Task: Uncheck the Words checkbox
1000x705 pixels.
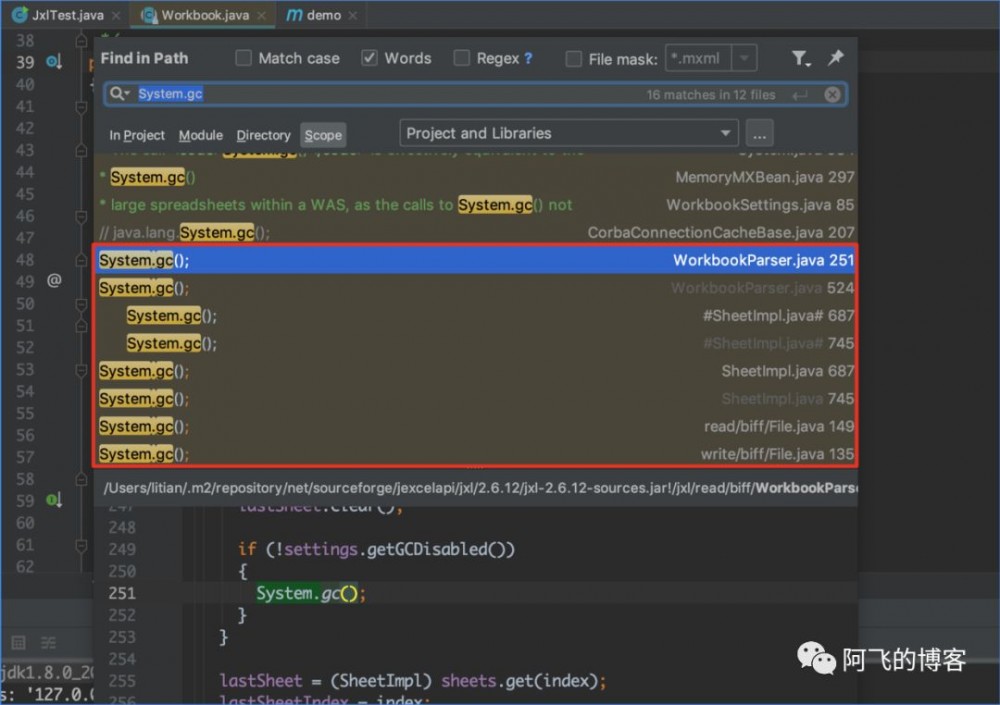Action: [370, 59]
